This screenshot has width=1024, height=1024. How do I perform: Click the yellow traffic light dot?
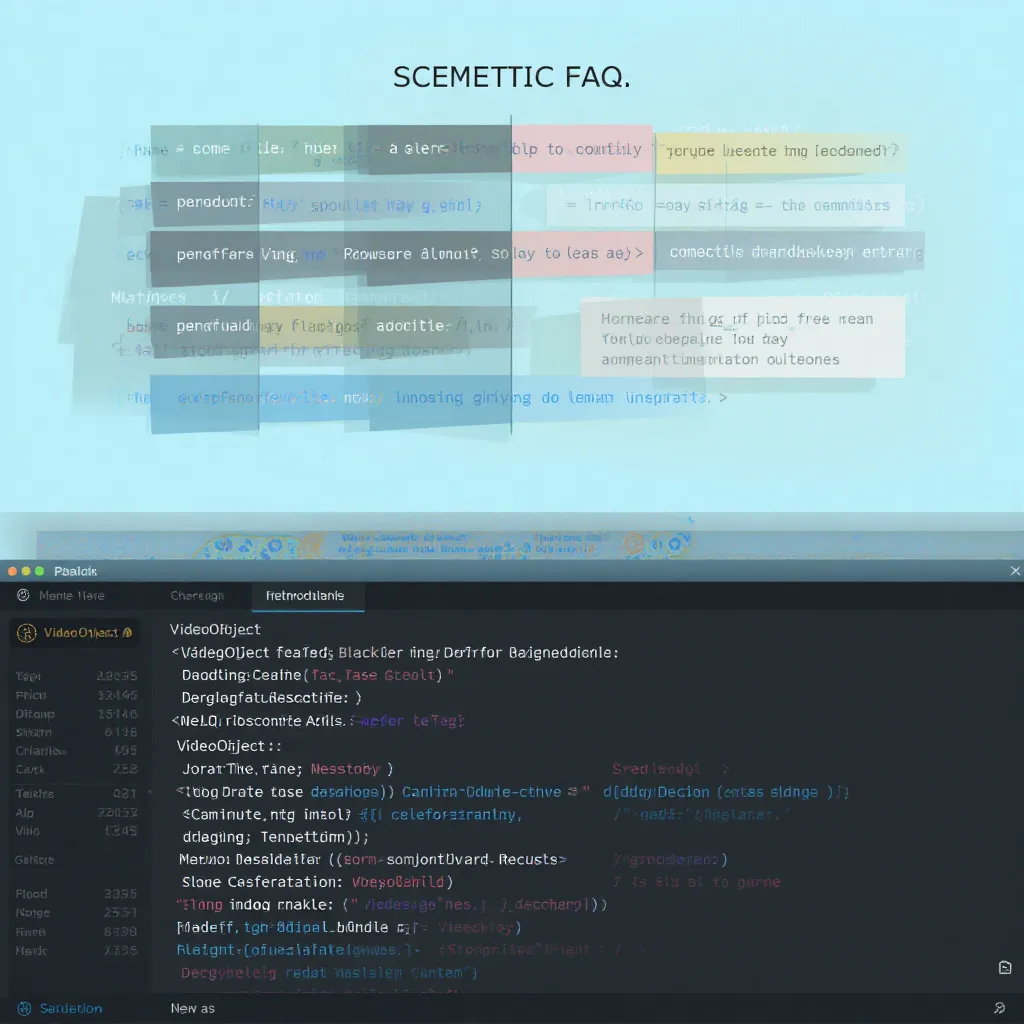26,571
